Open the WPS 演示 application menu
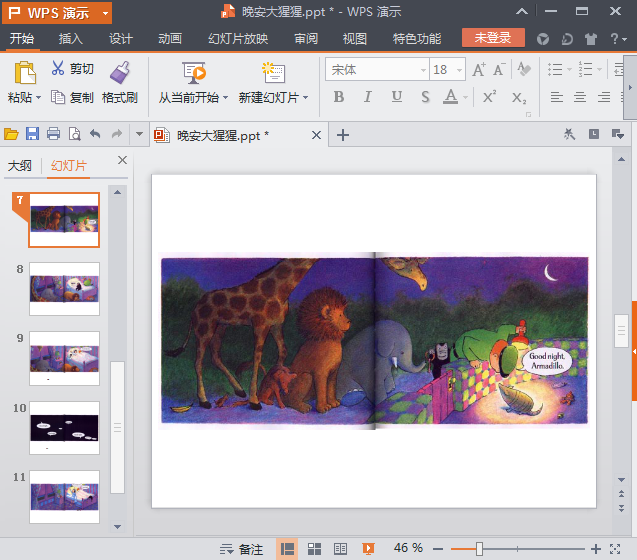Image resolution: width=637 pixels, height=560 pixels. pos(57,13)
